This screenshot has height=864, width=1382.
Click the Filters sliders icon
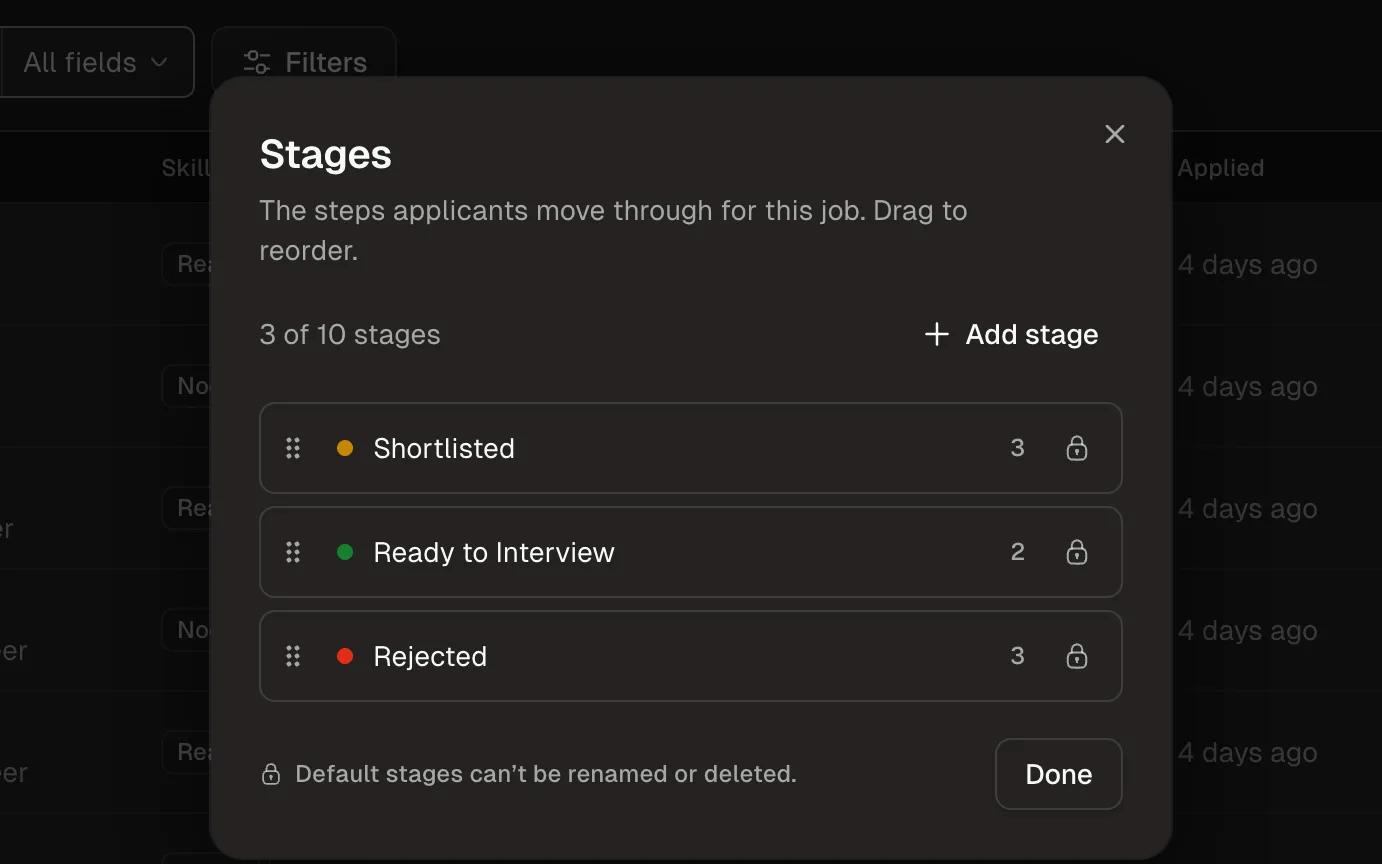(x=257, y=62)
